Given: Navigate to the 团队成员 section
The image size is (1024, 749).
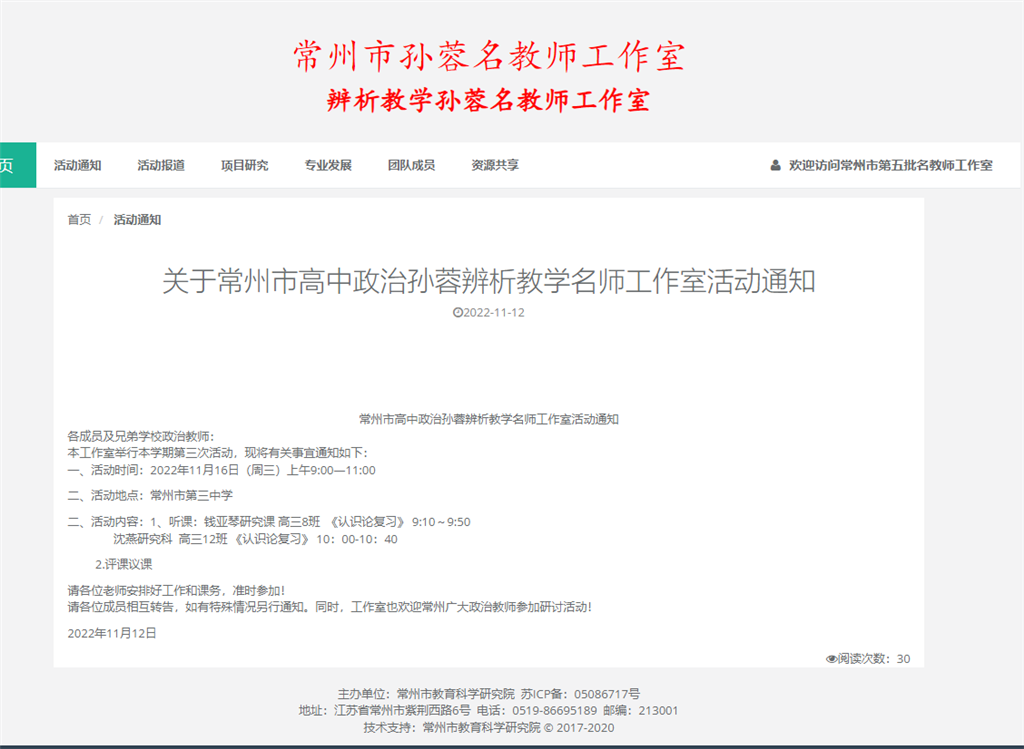Looking at the screenshot, I should pos(411,166).
